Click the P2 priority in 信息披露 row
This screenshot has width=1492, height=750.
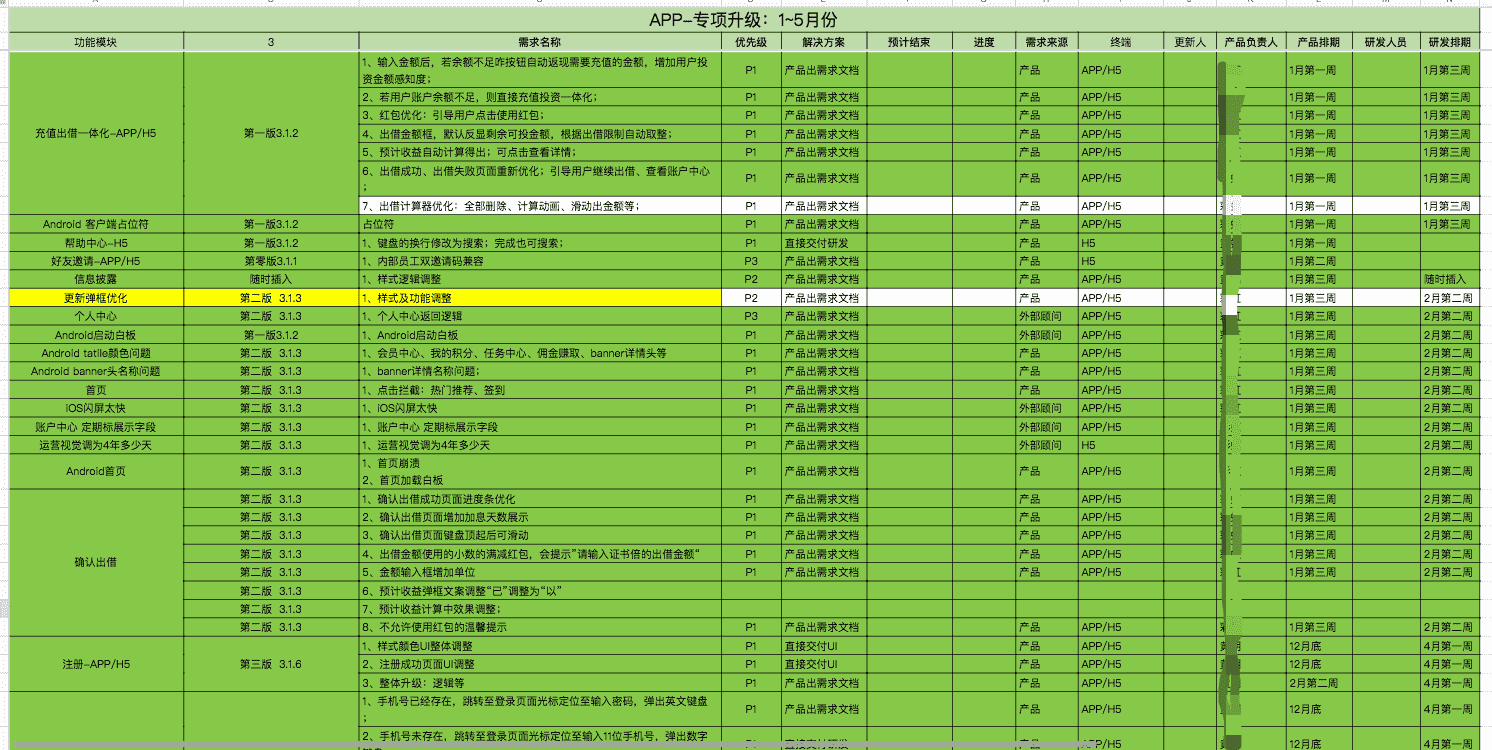pyautogui.click(x=751, y=279)
